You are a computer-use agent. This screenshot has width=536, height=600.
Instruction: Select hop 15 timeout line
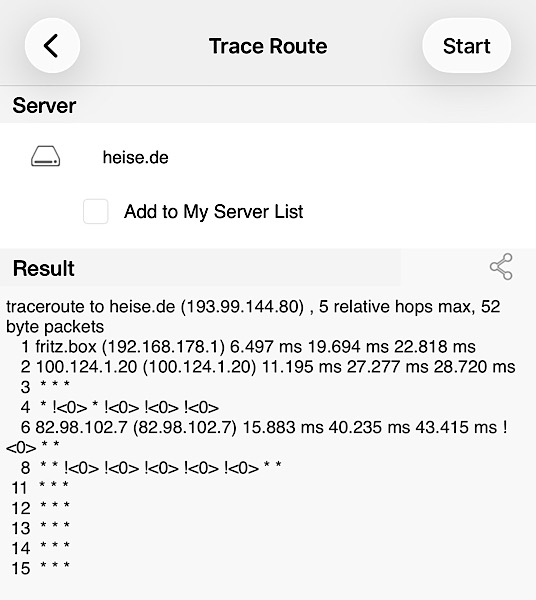coord(41,568)
